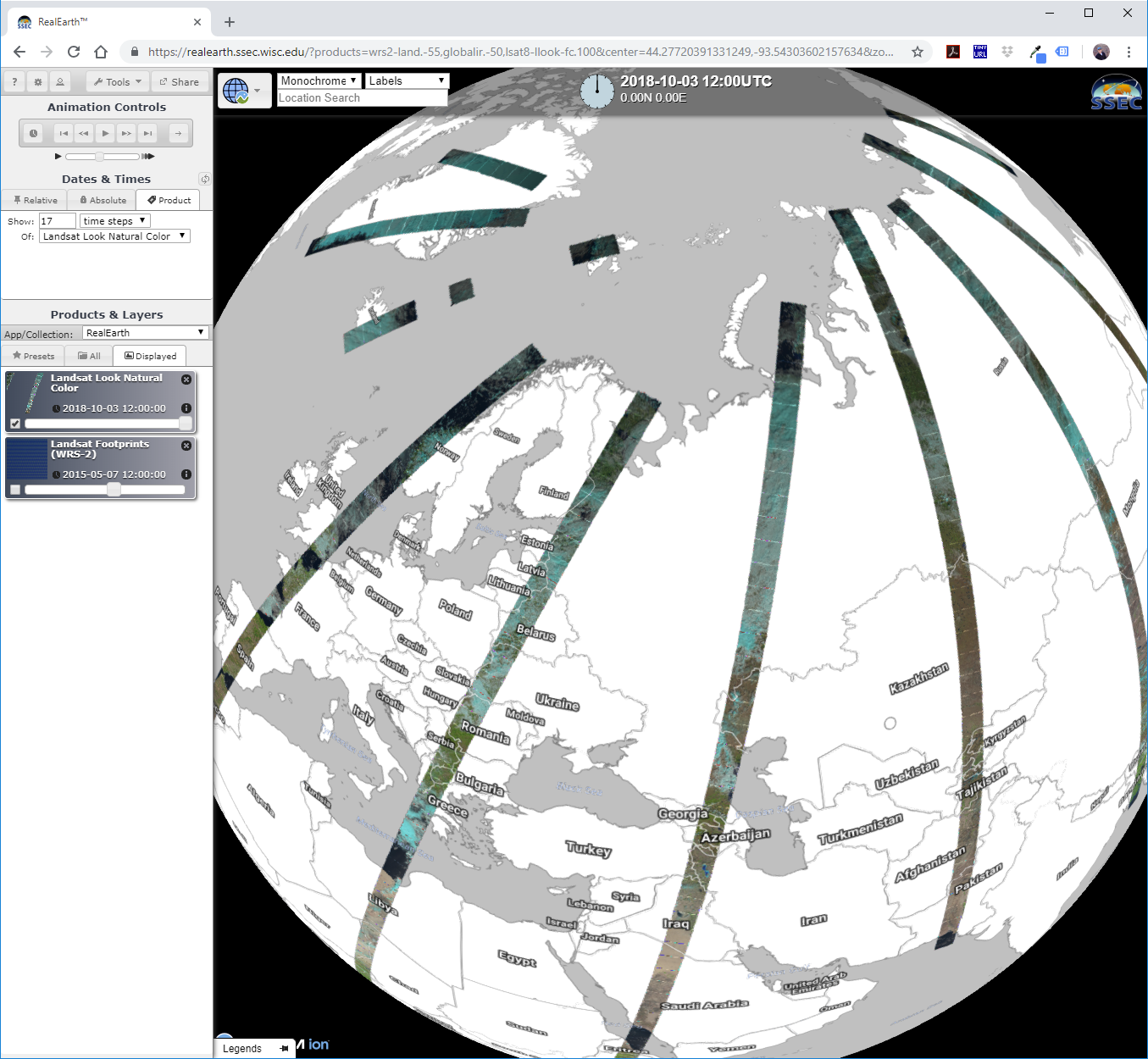Show info for Landsat Footprints (WRS-2)
Viewport: 1148px width, 1059px height.
(186, 474)
